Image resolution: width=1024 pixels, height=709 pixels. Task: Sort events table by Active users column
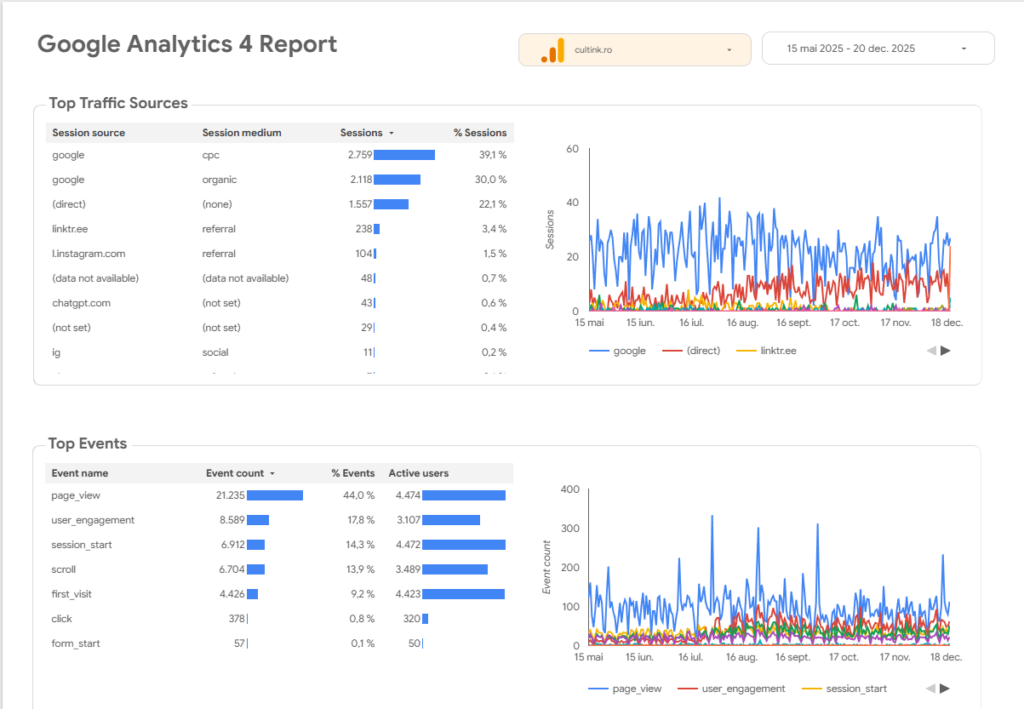coord(418,473)
